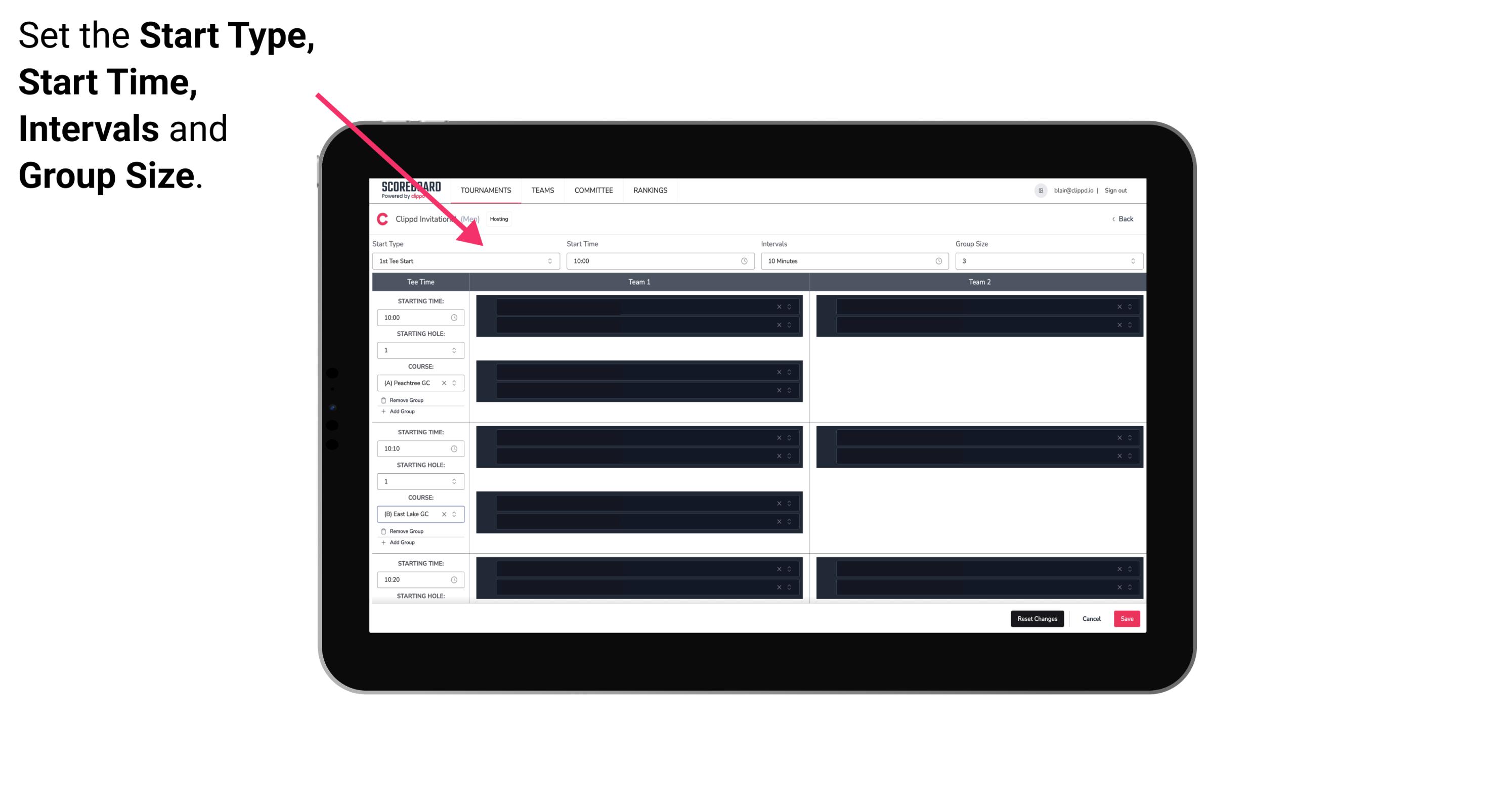
Task: Click the X icon to remove East Lake GC course
Action: click(x=446, y=514)
